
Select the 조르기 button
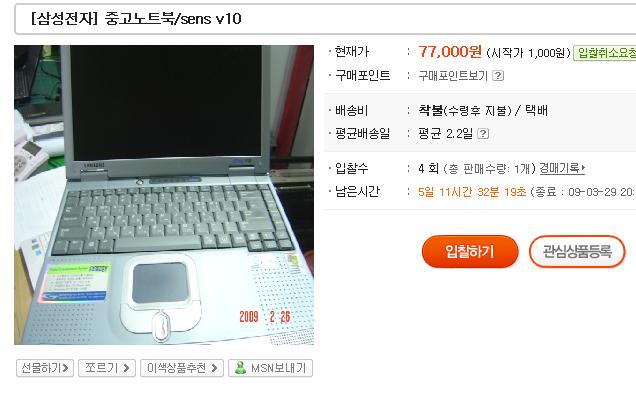[107, 368]
